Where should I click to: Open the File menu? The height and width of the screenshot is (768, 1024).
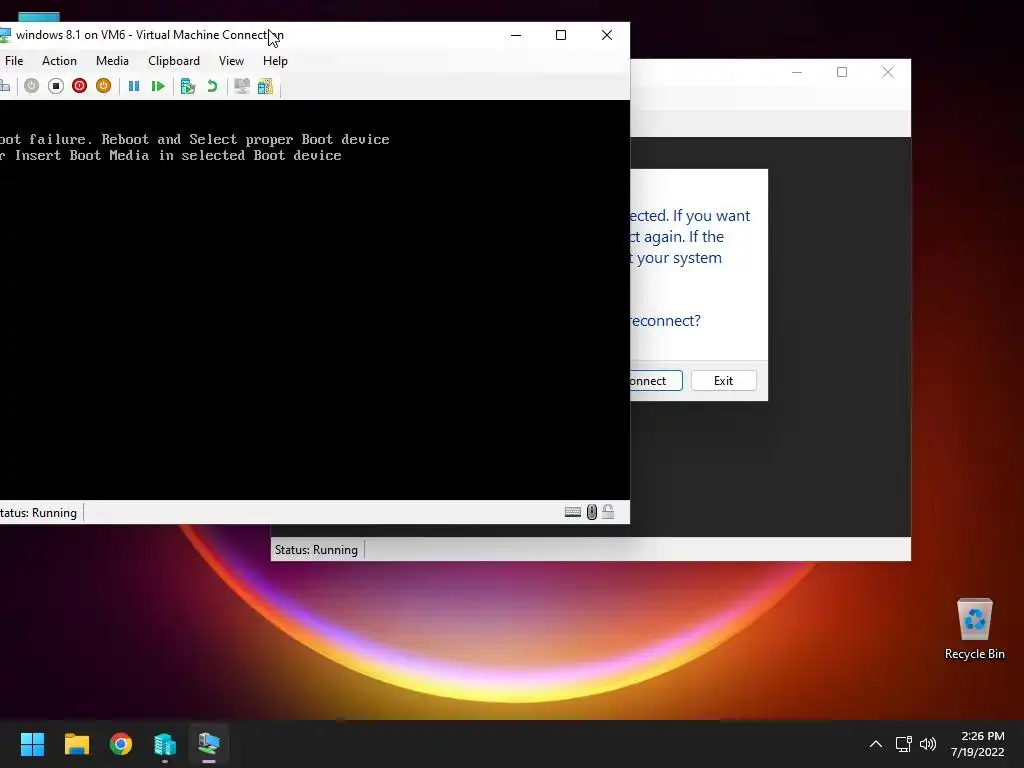[x=14, y=61]
